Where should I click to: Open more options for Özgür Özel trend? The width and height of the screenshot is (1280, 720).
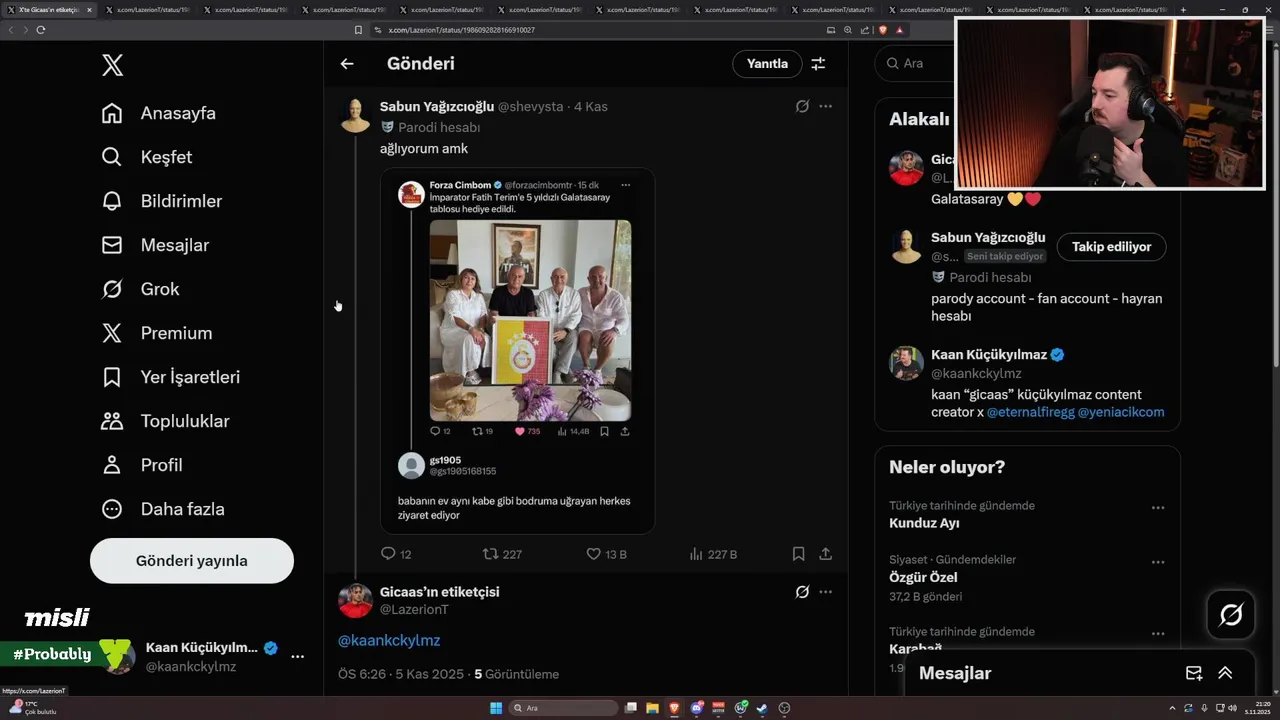[x=1158, y=561]
